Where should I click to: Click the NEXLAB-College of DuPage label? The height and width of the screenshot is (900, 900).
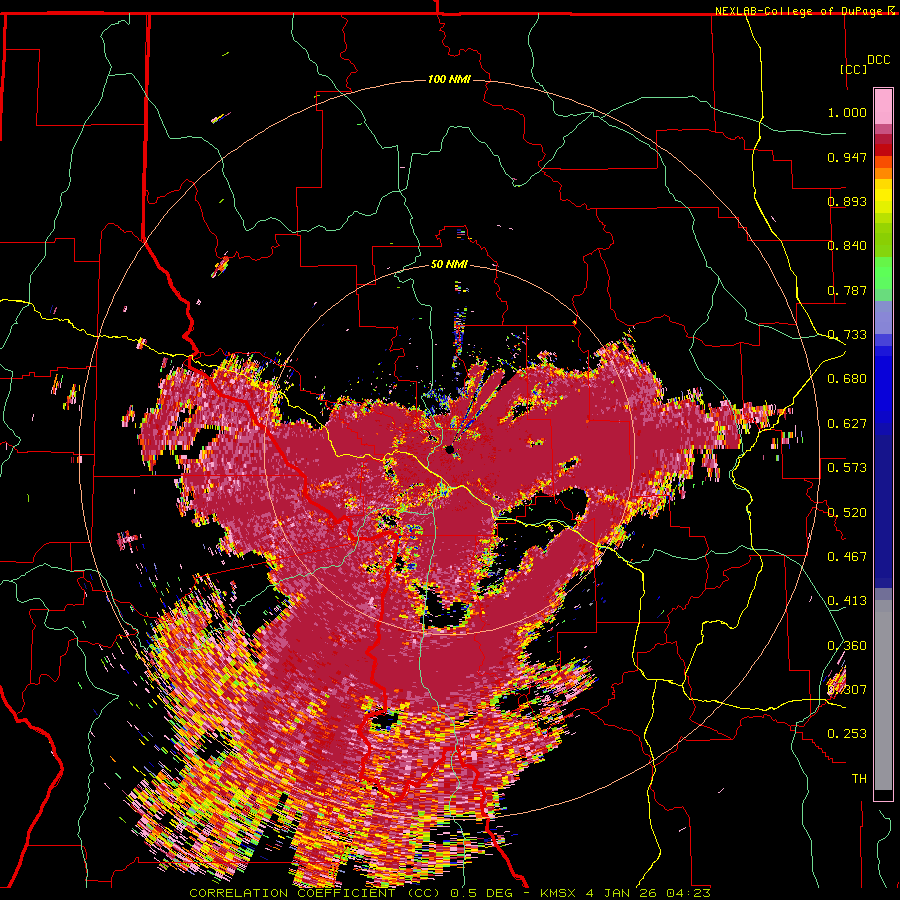(x=801, y=11)
